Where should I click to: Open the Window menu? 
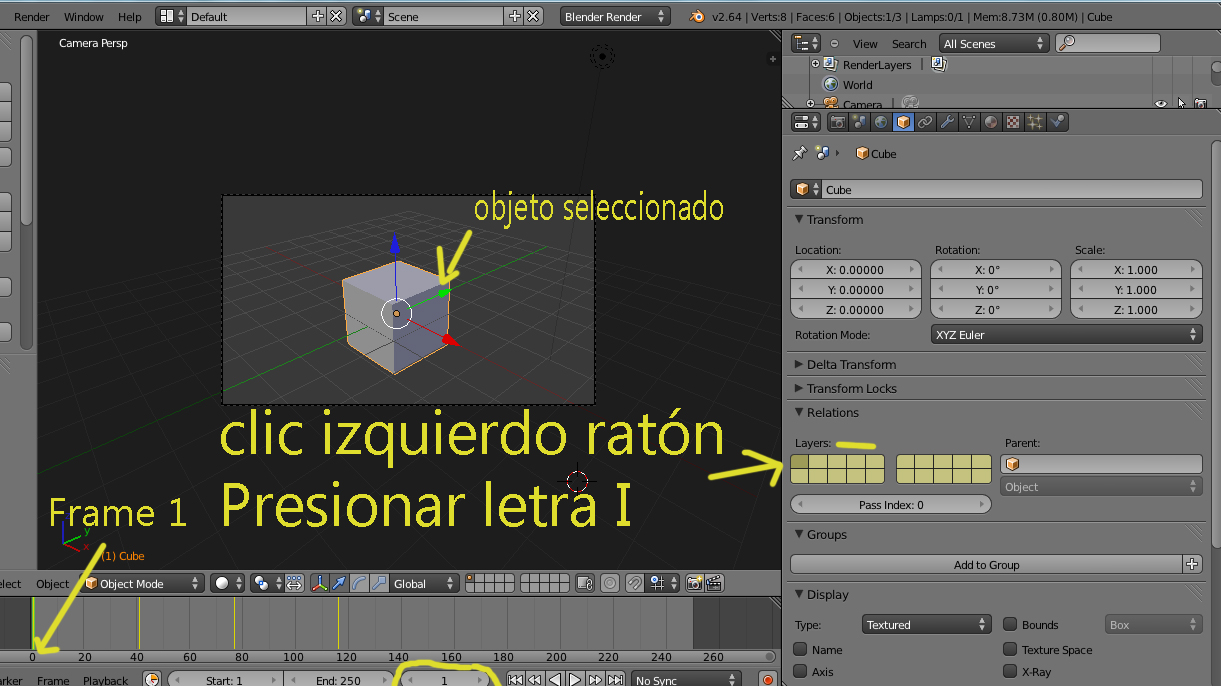(x=84, y=17)
